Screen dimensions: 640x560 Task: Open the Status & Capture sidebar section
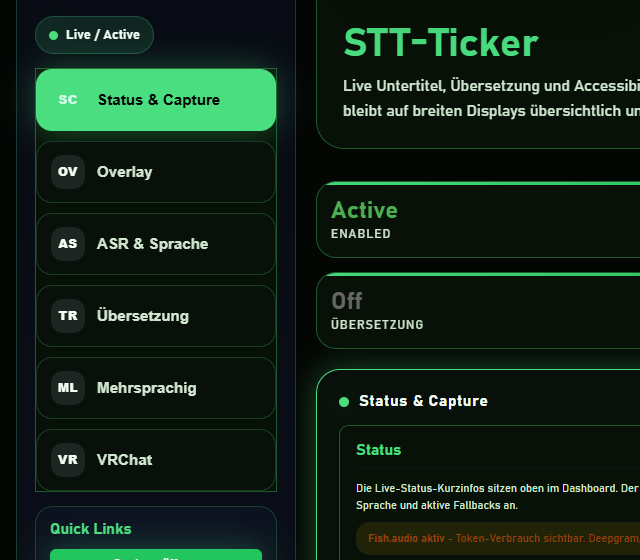pyautogui.click(x=156, y=100)
